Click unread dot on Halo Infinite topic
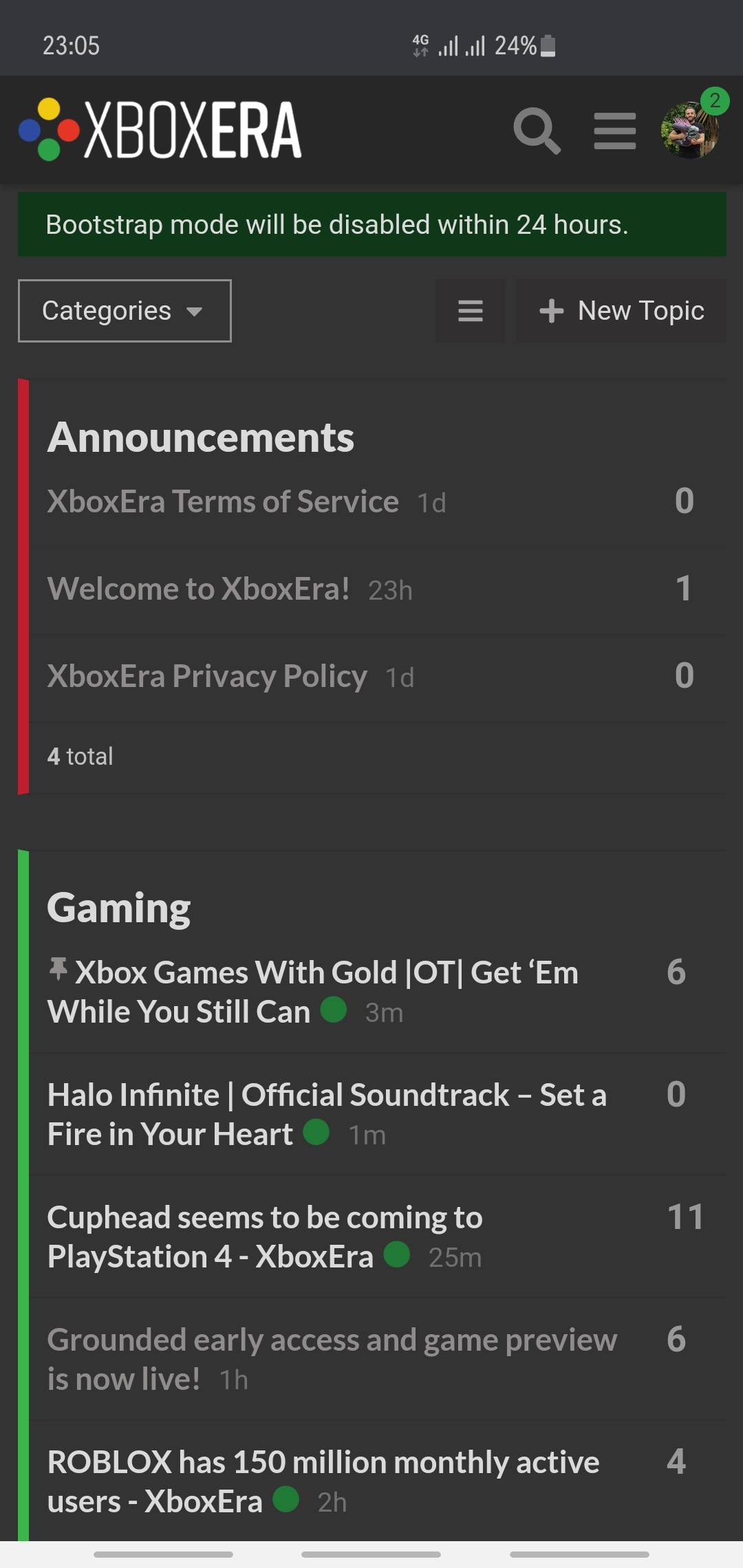 pyautogui.click(x=316, y=1132)
